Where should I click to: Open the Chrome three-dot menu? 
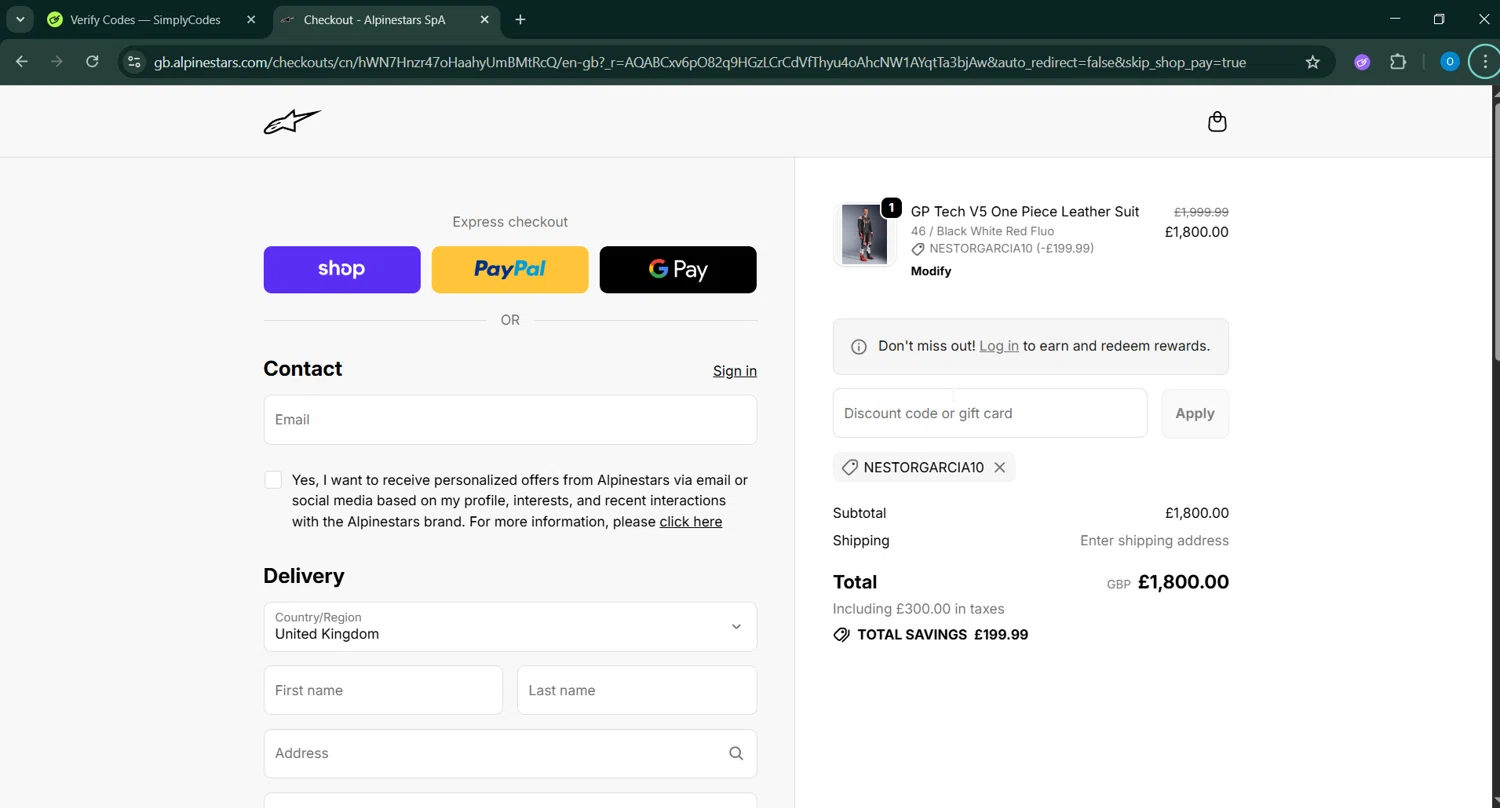coord(1485,62)
